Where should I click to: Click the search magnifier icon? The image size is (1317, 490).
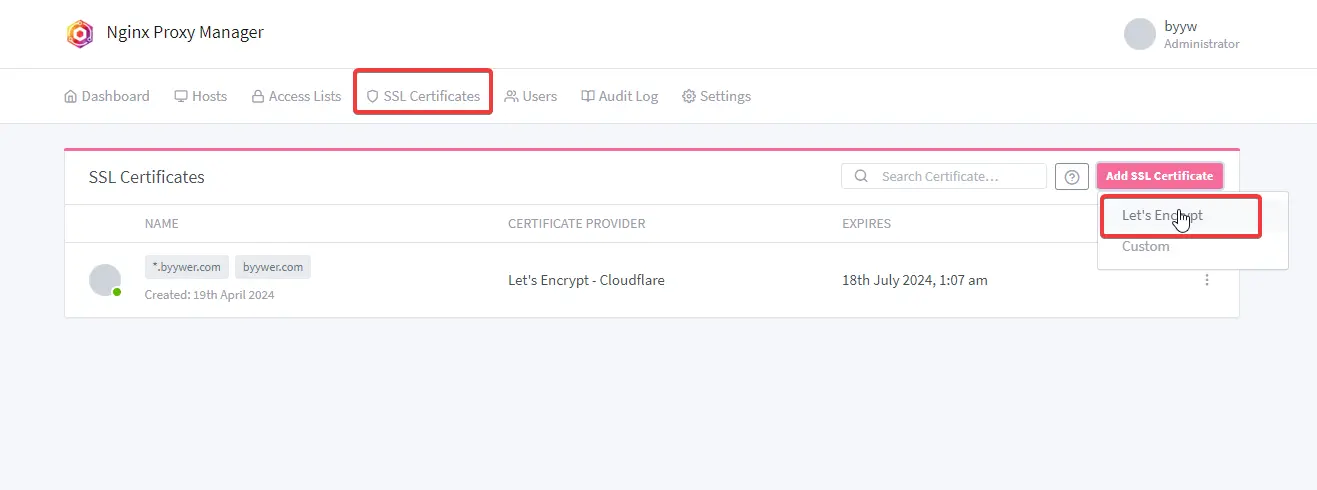861,176
